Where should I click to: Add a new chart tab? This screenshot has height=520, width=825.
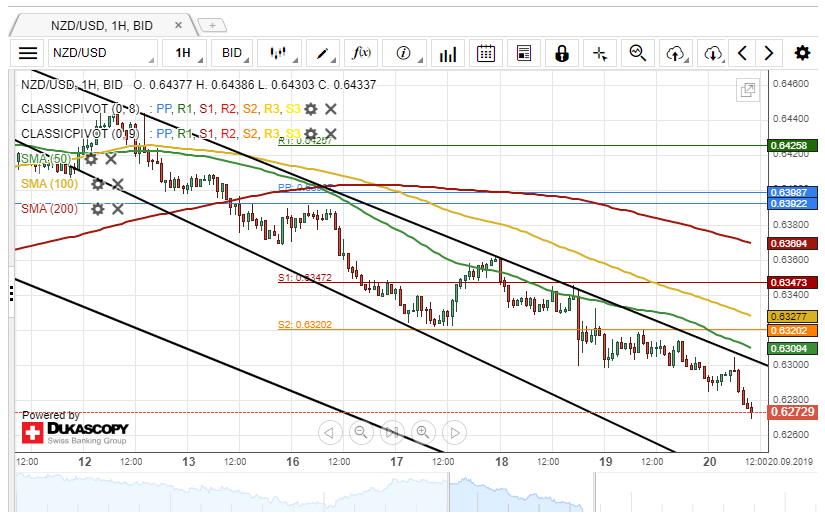211,24
